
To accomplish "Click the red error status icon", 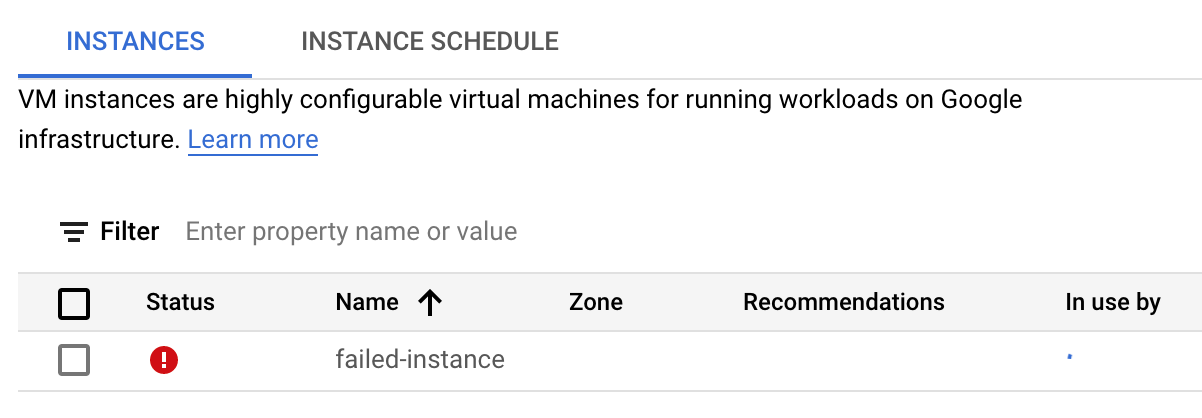I will (x=163, y=360).
